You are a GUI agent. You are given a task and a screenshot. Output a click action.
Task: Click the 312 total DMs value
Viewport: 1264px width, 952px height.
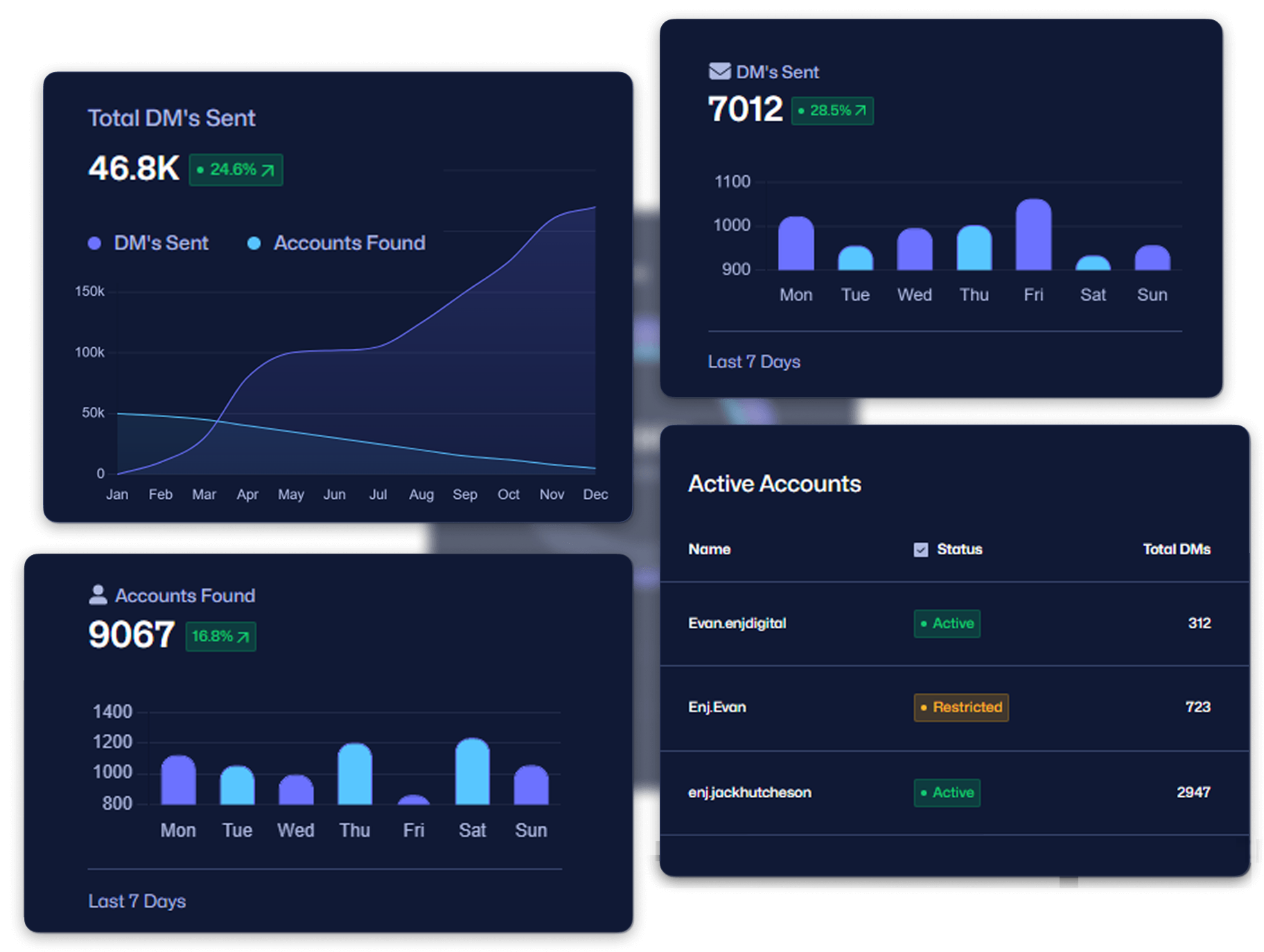click(x=1199, y=624)
